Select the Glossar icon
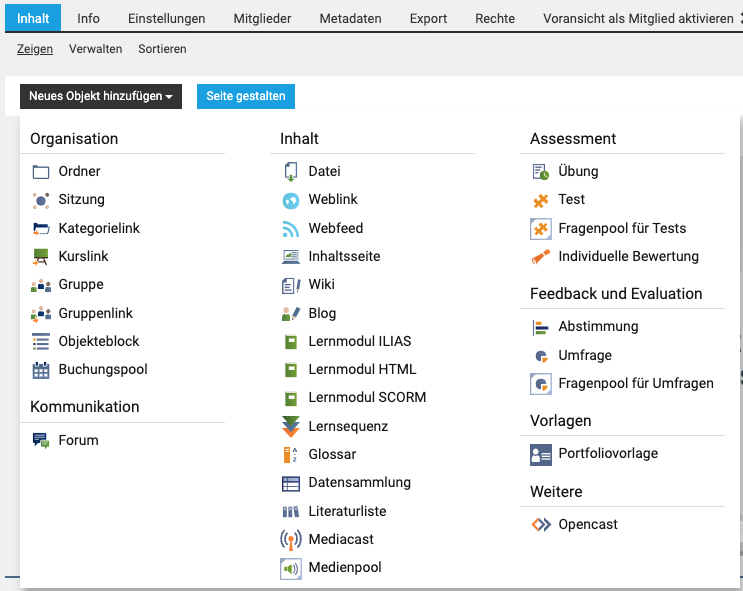 [x=291, y=455]
